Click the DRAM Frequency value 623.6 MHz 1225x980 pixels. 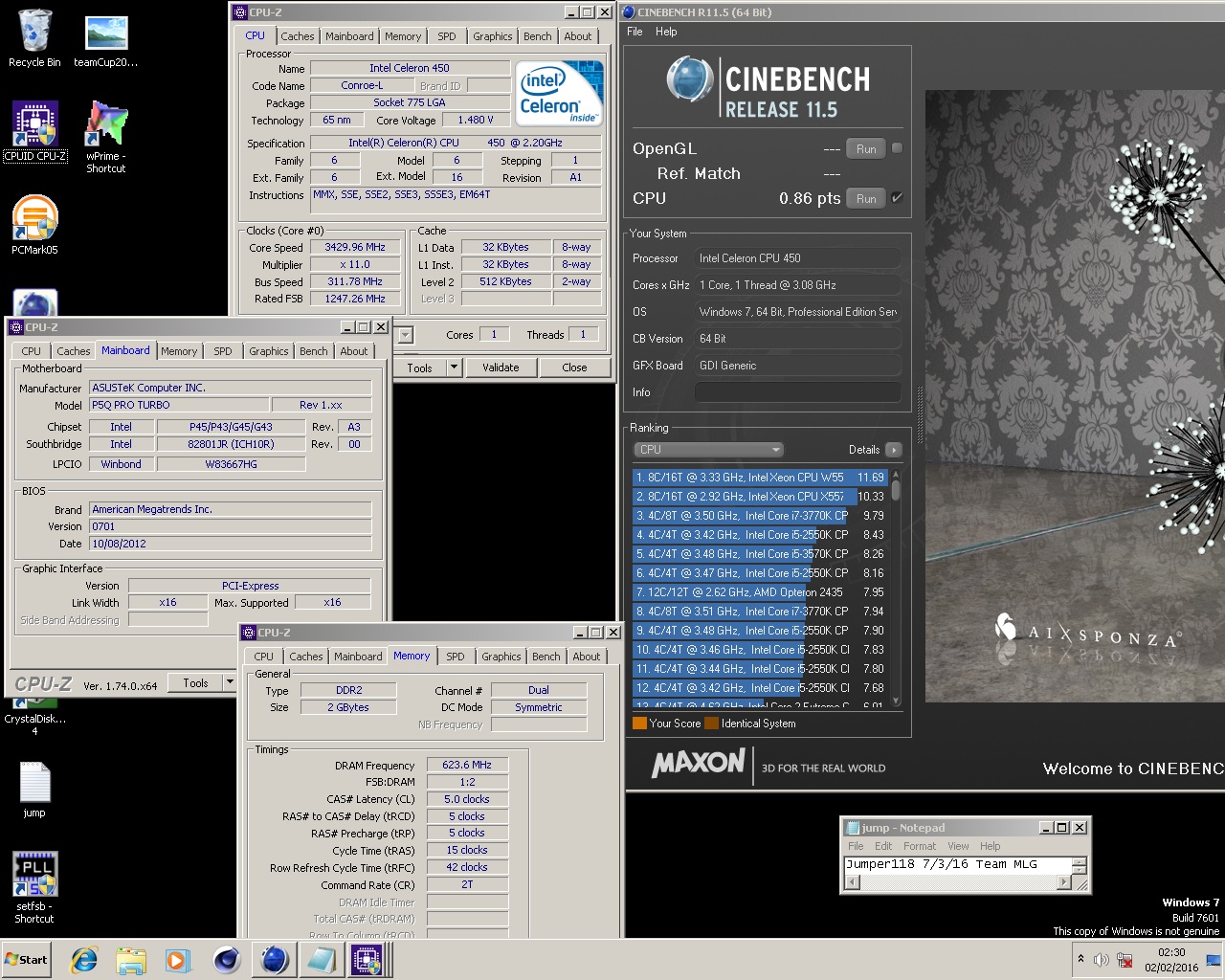click(467, 765)
